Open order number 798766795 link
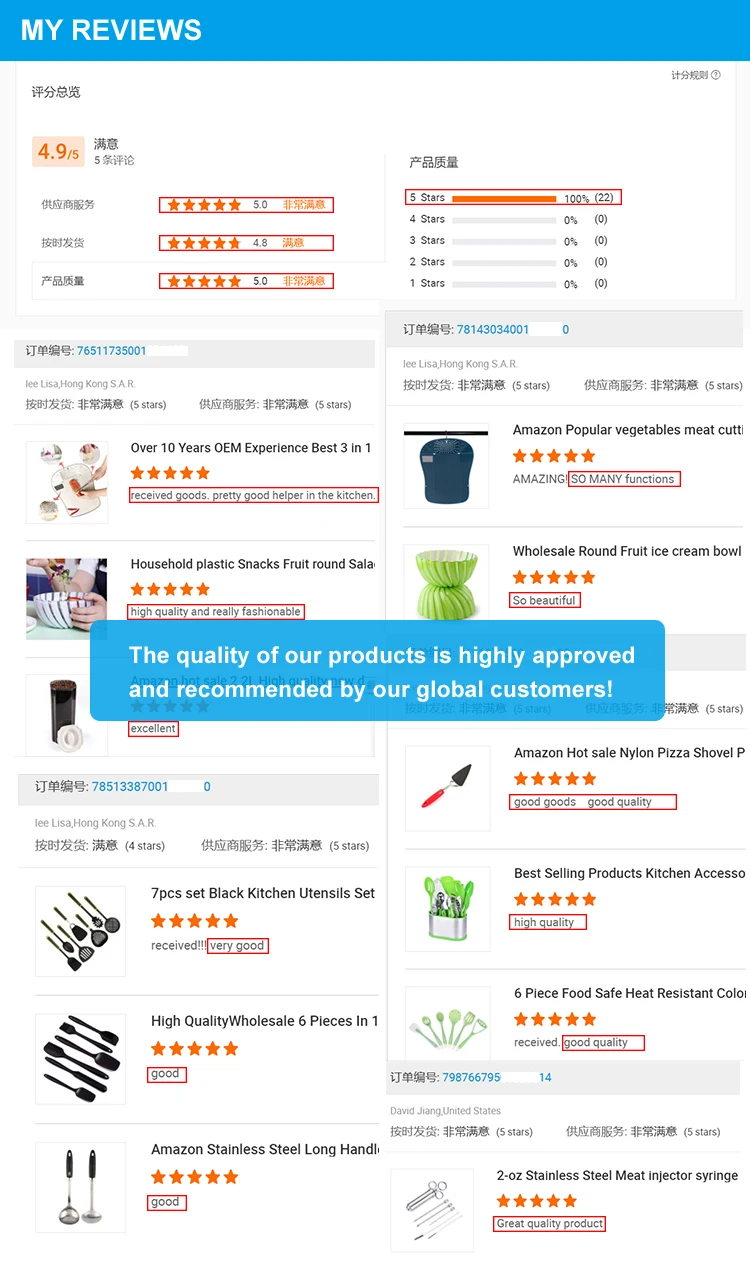The width and height of the screenshot is (750, 1280). tap(472, 1077)
